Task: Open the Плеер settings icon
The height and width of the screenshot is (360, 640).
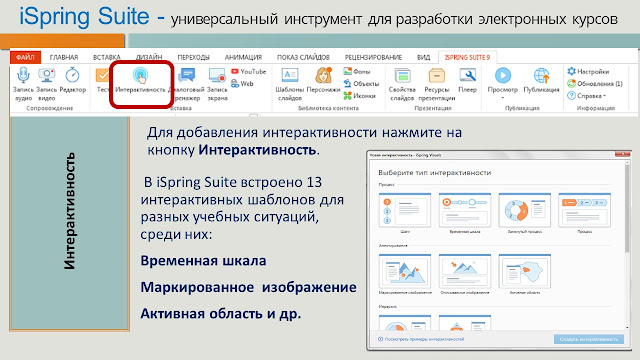Action: click(467, 76)
